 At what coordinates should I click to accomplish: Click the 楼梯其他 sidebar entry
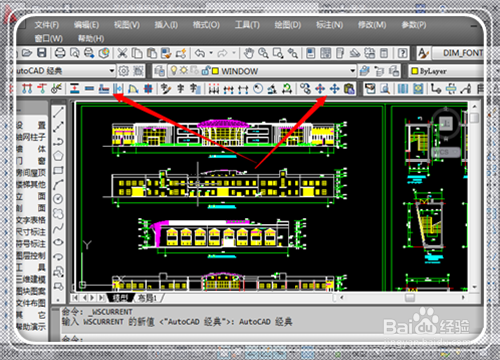click(x=31, y=184)
